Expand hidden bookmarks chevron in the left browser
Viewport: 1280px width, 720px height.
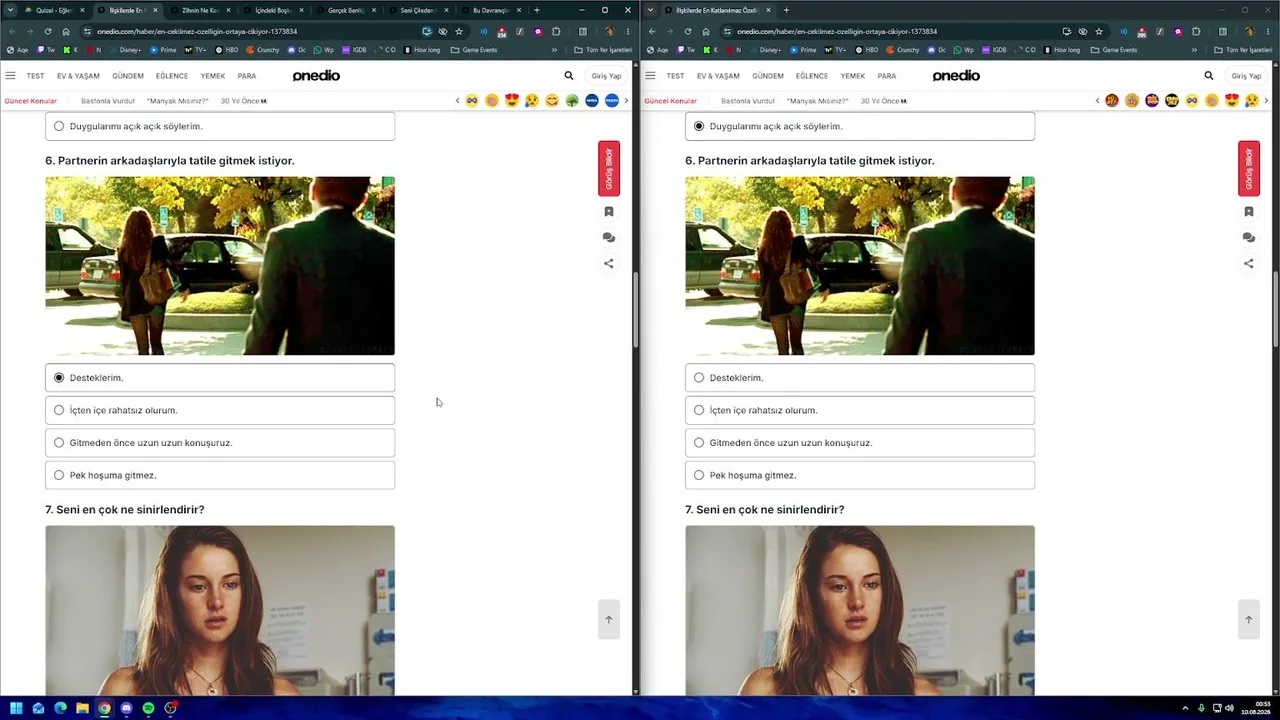click(x=554, y=50)
